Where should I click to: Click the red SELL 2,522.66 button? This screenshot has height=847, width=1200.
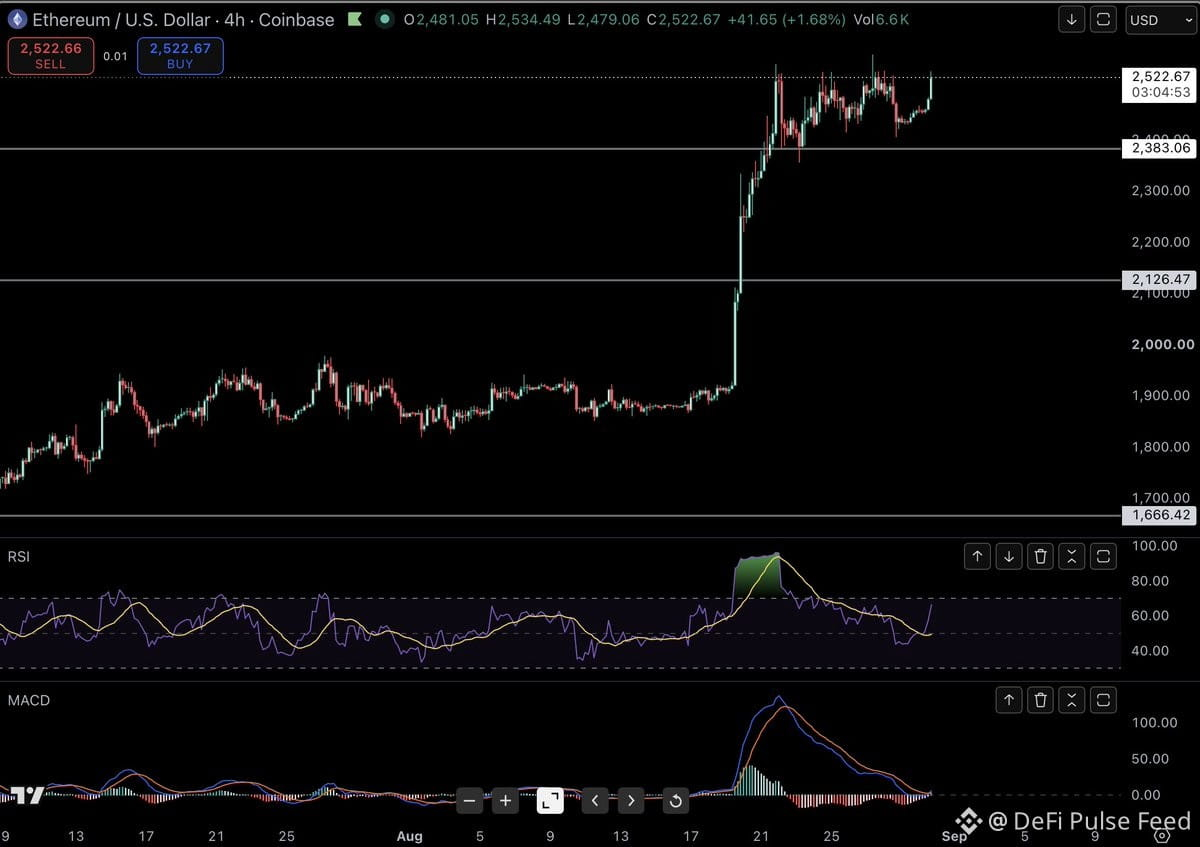click(x=50, y=56)
